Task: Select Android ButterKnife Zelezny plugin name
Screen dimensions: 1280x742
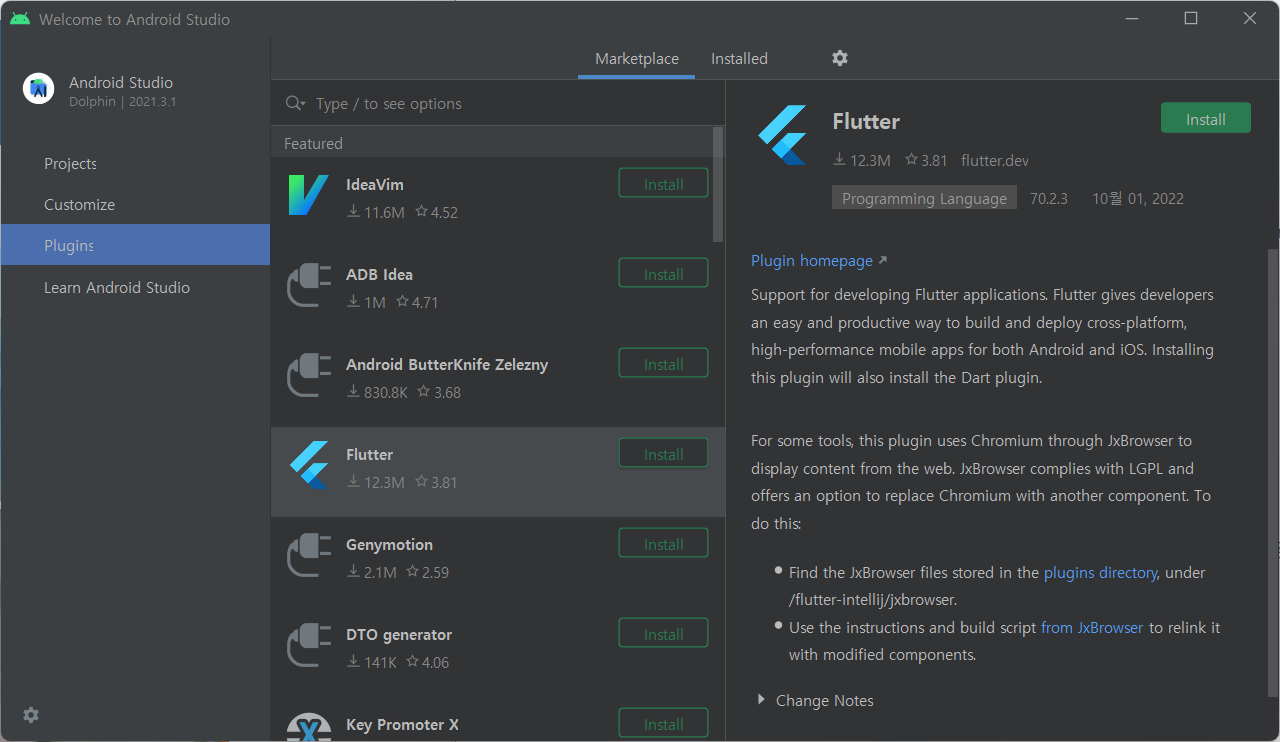Action: pos(447,364)
